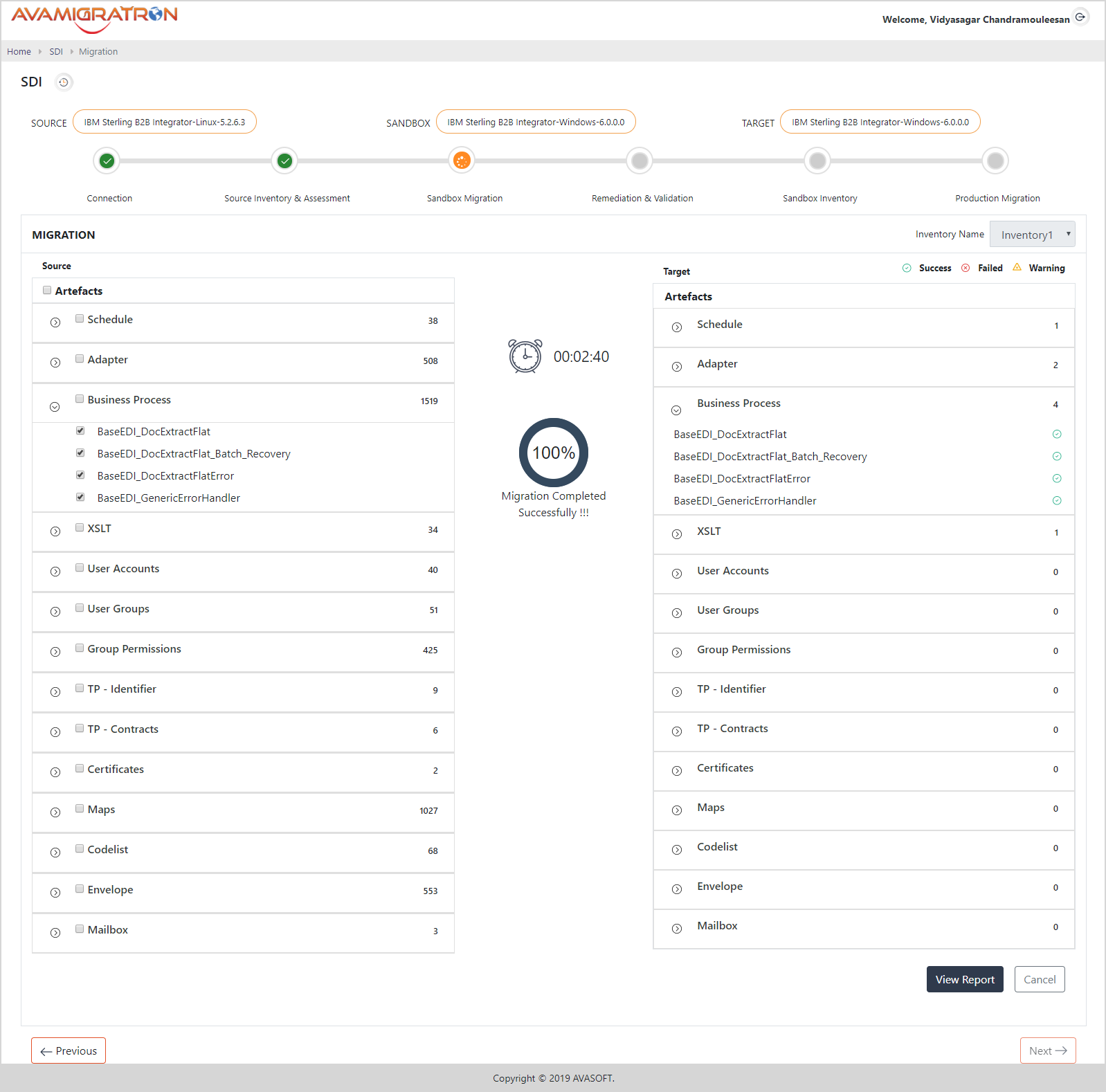The width and height of the screenshot is (1106, 1092).
Task: Click the 100% migration progress ring
Action: [x=554, y=453]
